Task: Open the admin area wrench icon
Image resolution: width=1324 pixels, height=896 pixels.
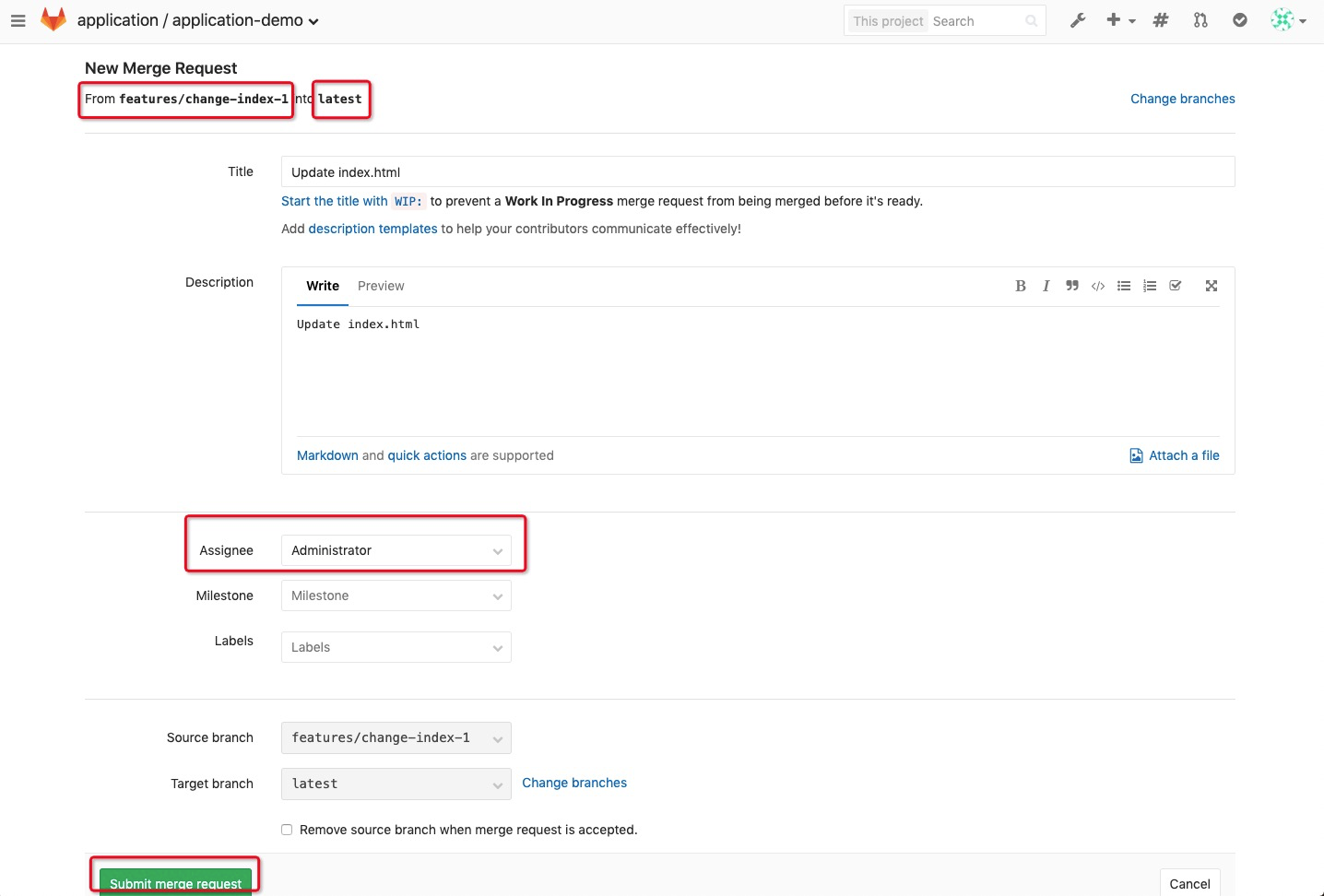Action: [1078, 20]
